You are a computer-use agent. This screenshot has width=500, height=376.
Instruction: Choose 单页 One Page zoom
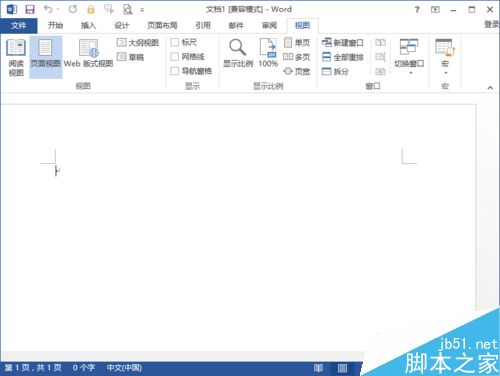[297, 43]
